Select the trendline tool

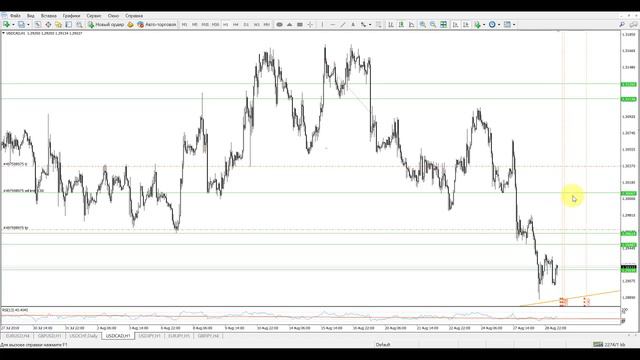tap(343, 24)
